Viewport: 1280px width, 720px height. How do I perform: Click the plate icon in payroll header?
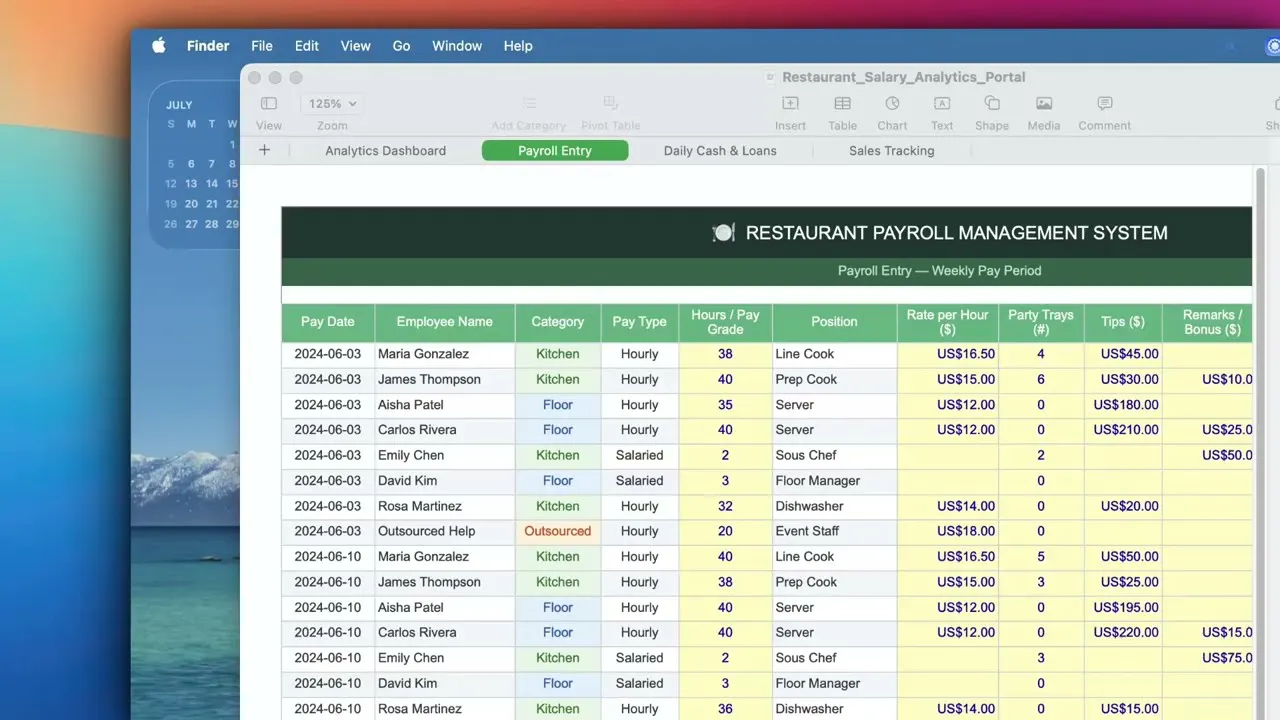point(723,233)
